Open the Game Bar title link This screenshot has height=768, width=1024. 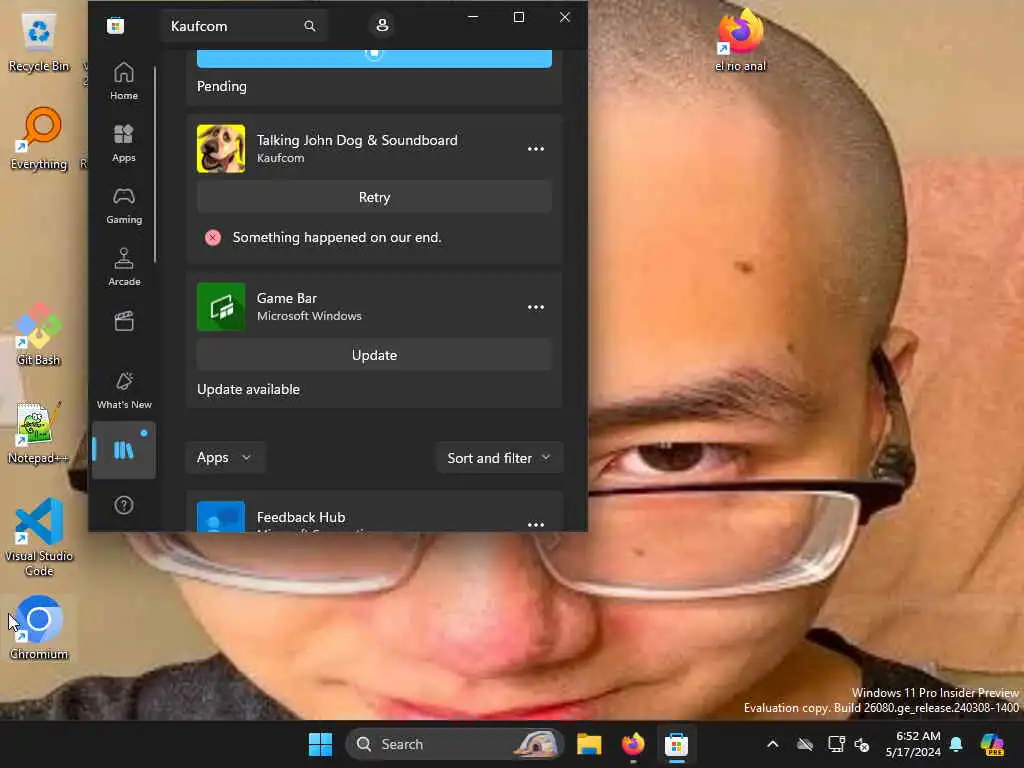click(x=287, y=298)
